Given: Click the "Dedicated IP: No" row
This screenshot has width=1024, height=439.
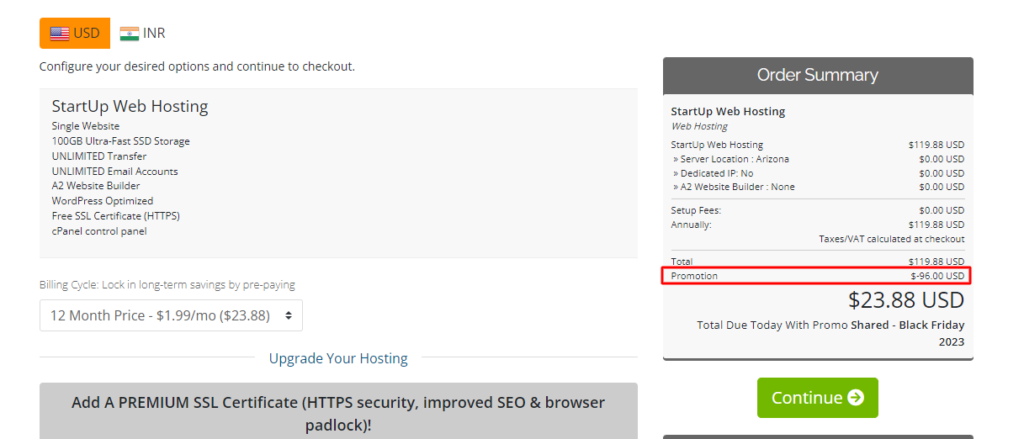Looking at the screenshot, I should [x=818, y=173].
